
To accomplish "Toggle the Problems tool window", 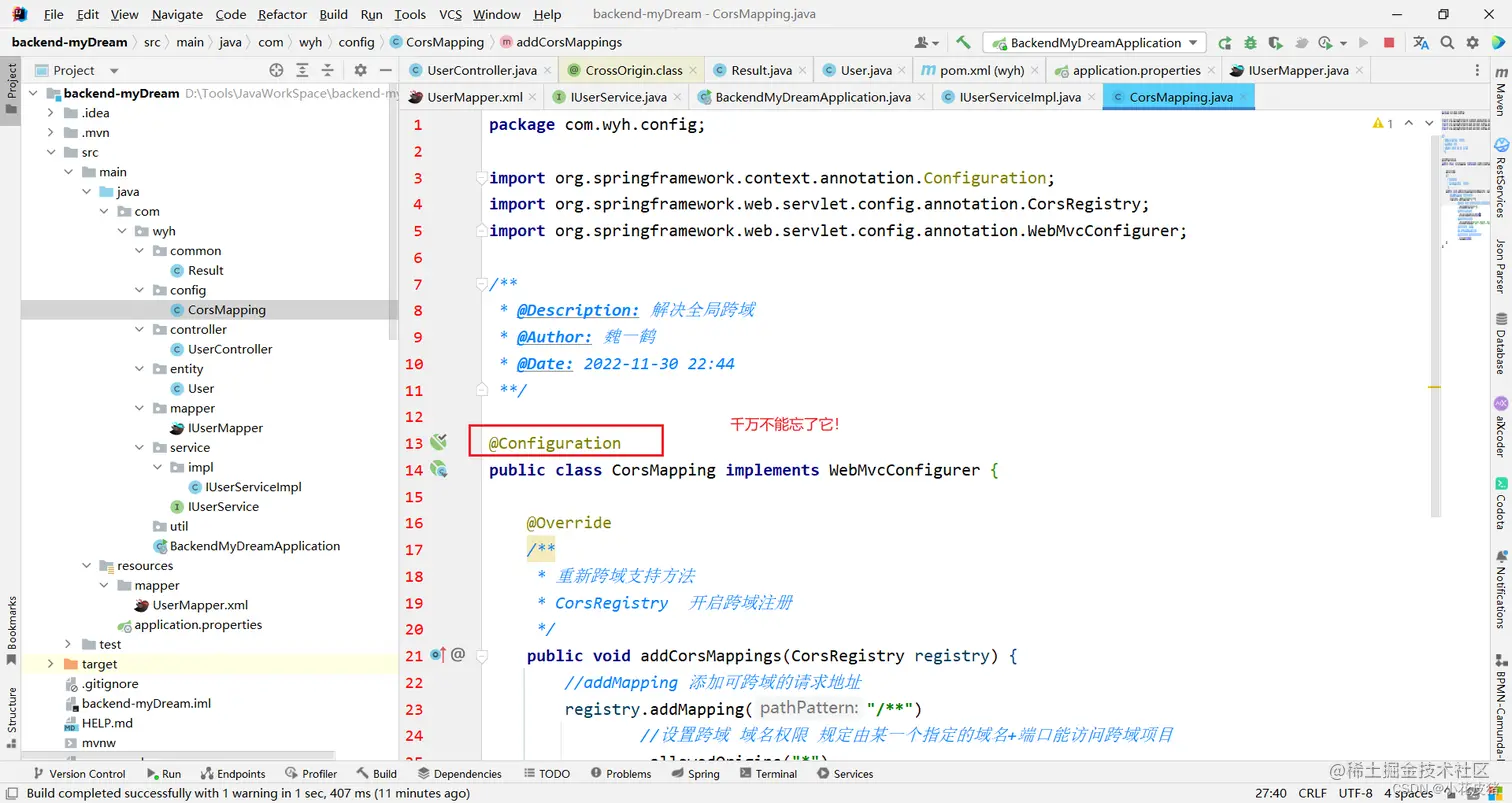I will tap(620, 773).
